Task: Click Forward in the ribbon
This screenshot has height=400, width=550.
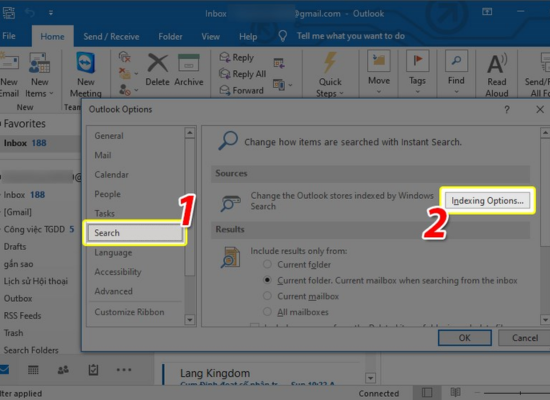Action: [x=241, y=90]
